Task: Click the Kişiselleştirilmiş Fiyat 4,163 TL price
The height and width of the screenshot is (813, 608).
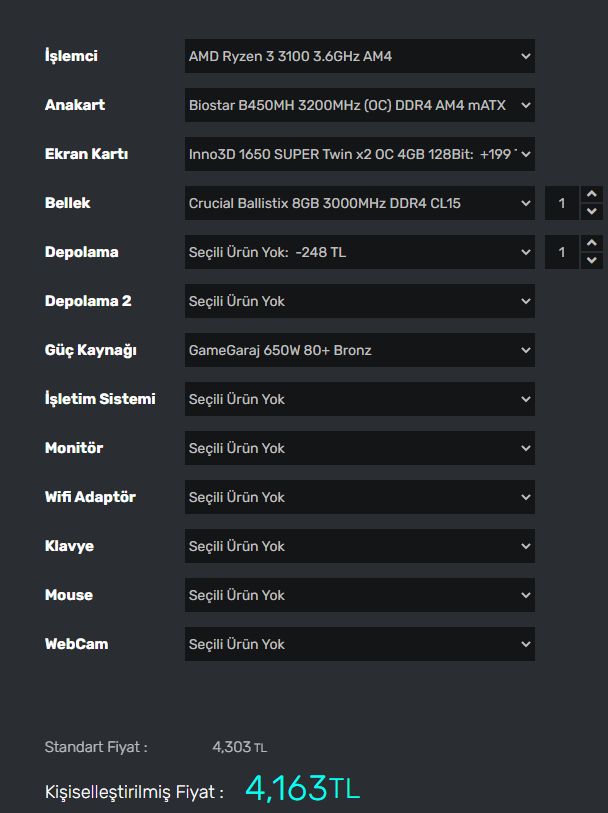Action: tap(302, 789)
